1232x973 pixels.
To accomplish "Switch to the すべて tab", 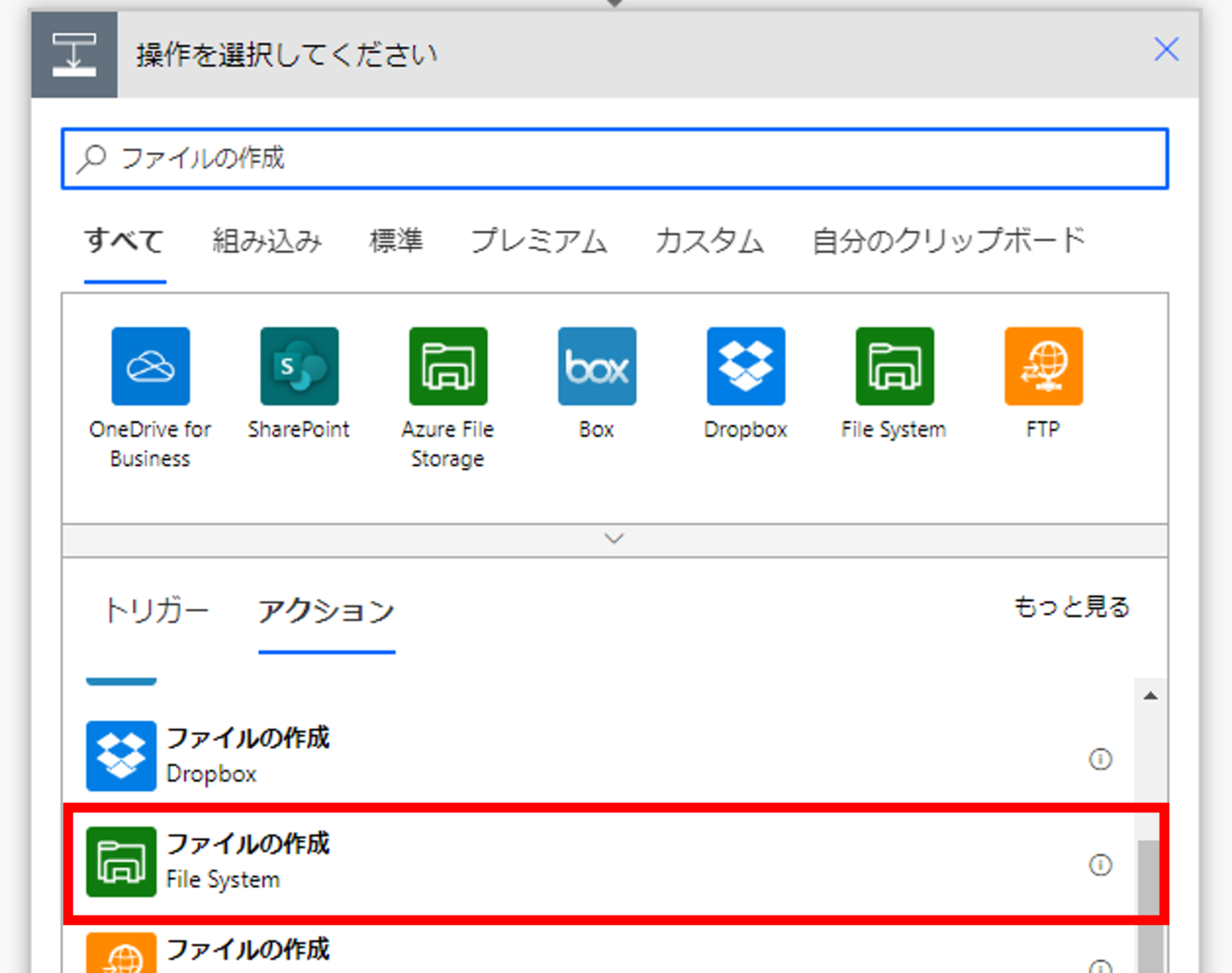I will (x=125, y=241).
